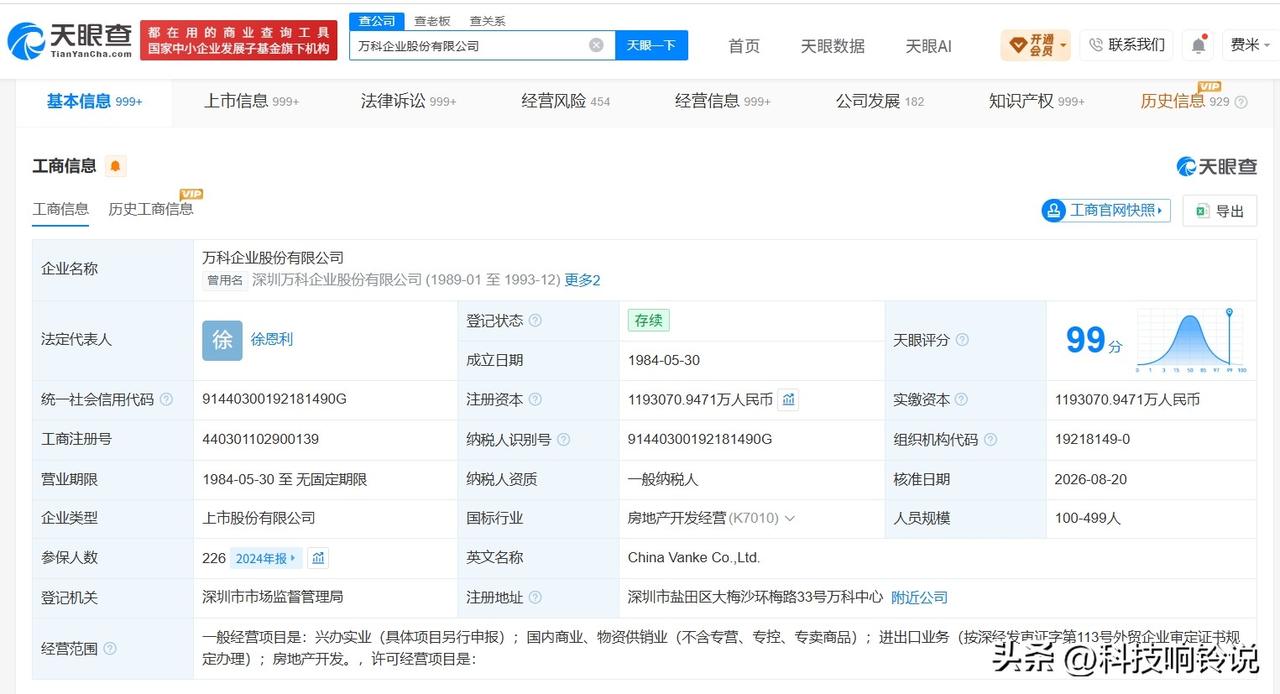Click the help icon beside 统一社会信用代码

coord(166,399)
